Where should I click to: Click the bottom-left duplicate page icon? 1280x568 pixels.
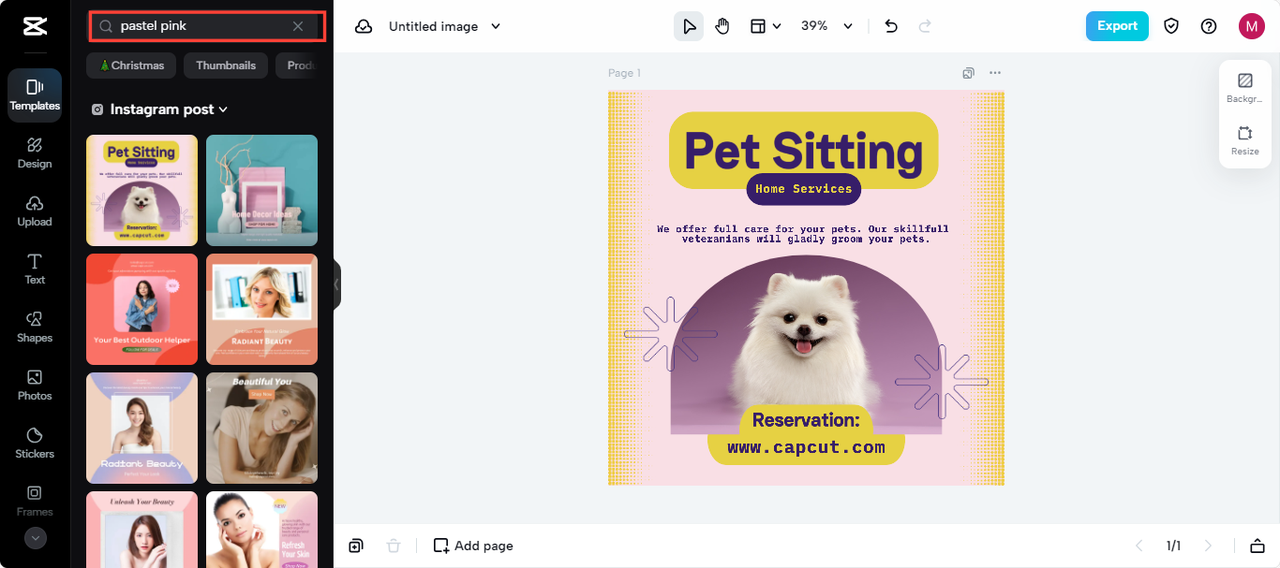point(356,546)
